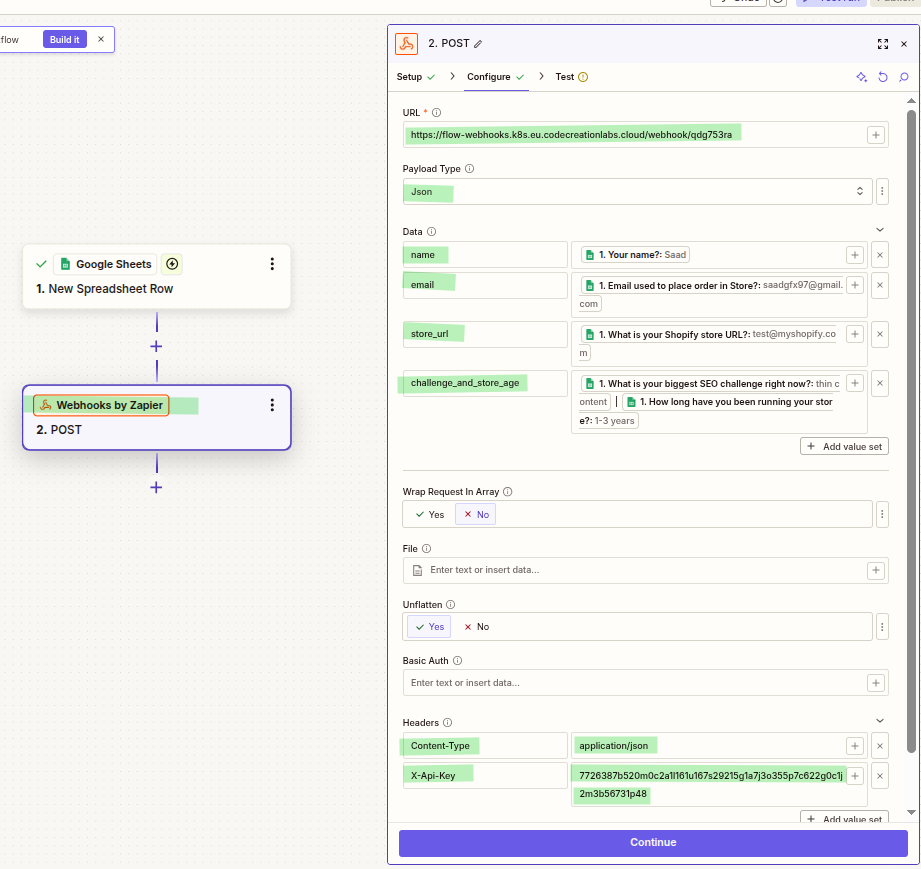Click the AI sparkle icon in the tab bar
This screenshot has width=921, height=869.
pyautogui.click(x=861, y=77)
